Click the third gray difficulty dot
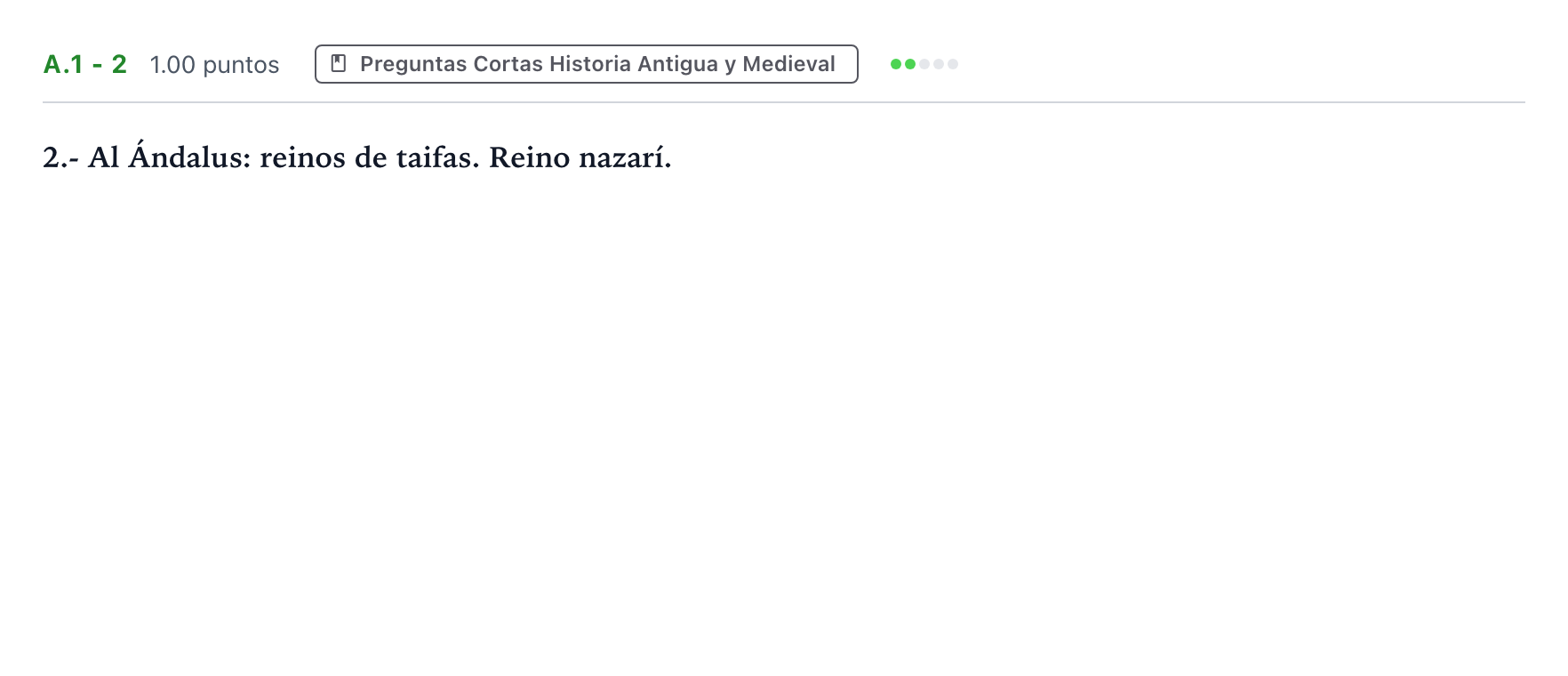The image size is (1568, 676). click(924, 64)
